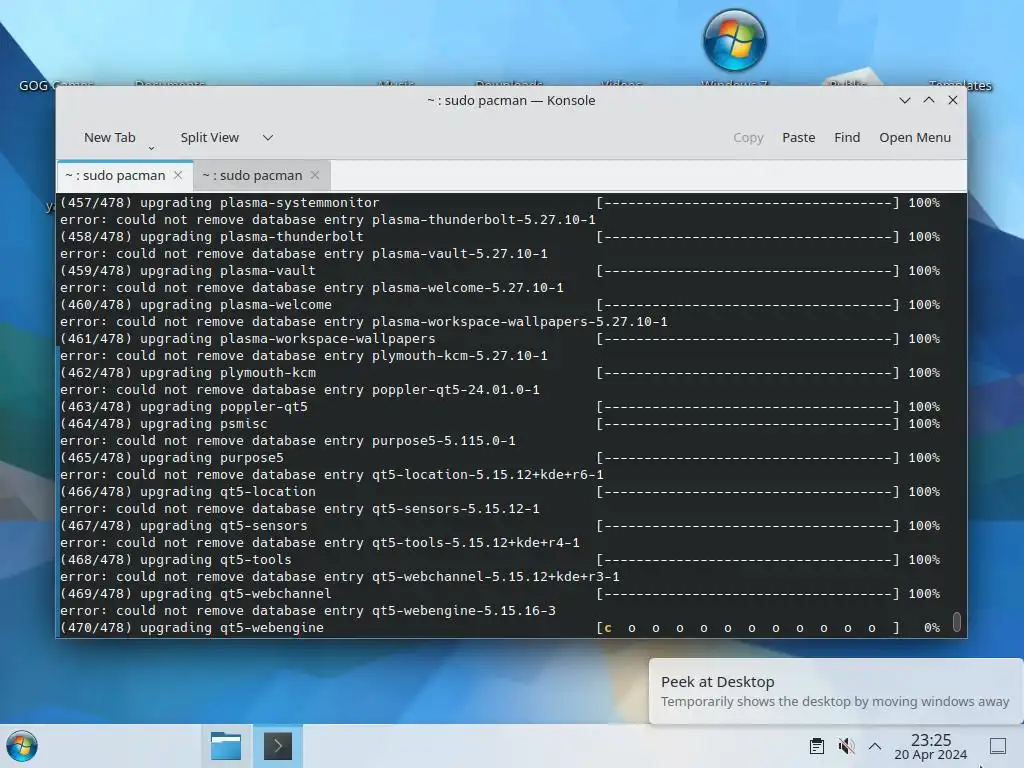Image resolution: width=1024 pixels, height=768 pixels.
Task: Switch to the second sudo pacman tab
Action: pyautogui.click(x=252, y=175)
